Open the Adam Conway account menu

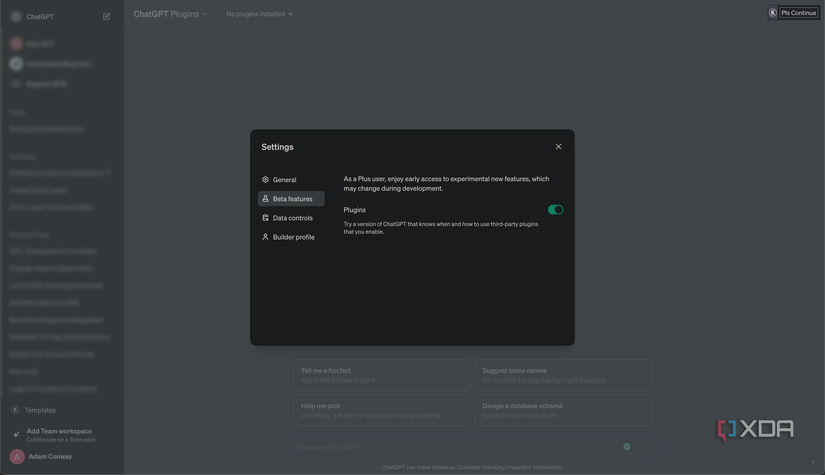point(50,457)
